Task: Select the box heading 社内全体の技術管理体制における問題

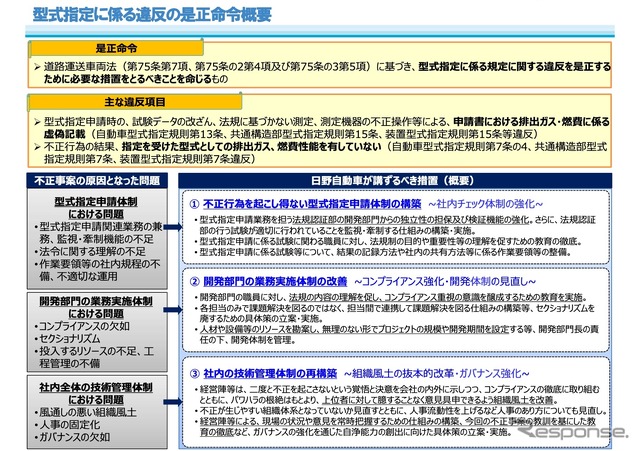Action: (x=96, y=393)
